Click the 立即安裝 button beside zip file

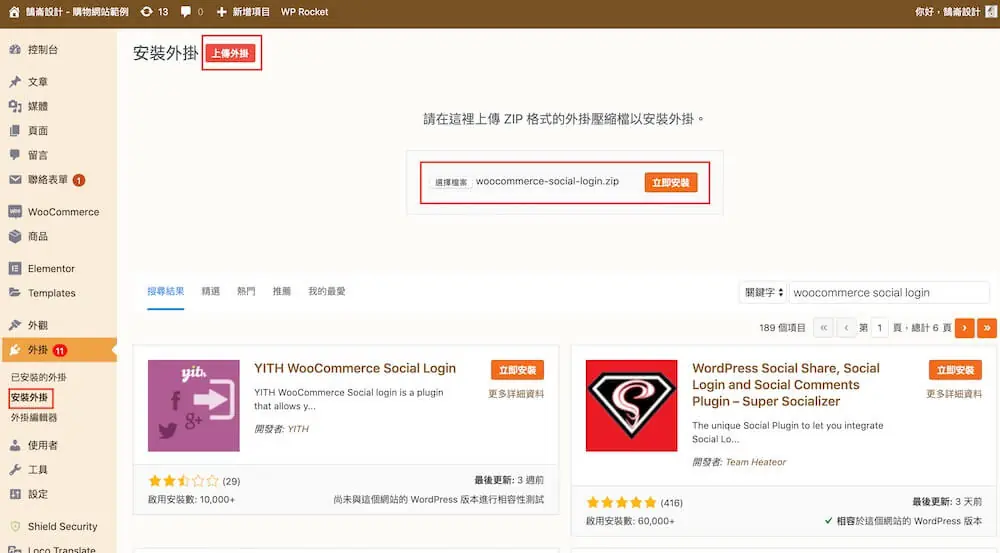coord(670,182)
